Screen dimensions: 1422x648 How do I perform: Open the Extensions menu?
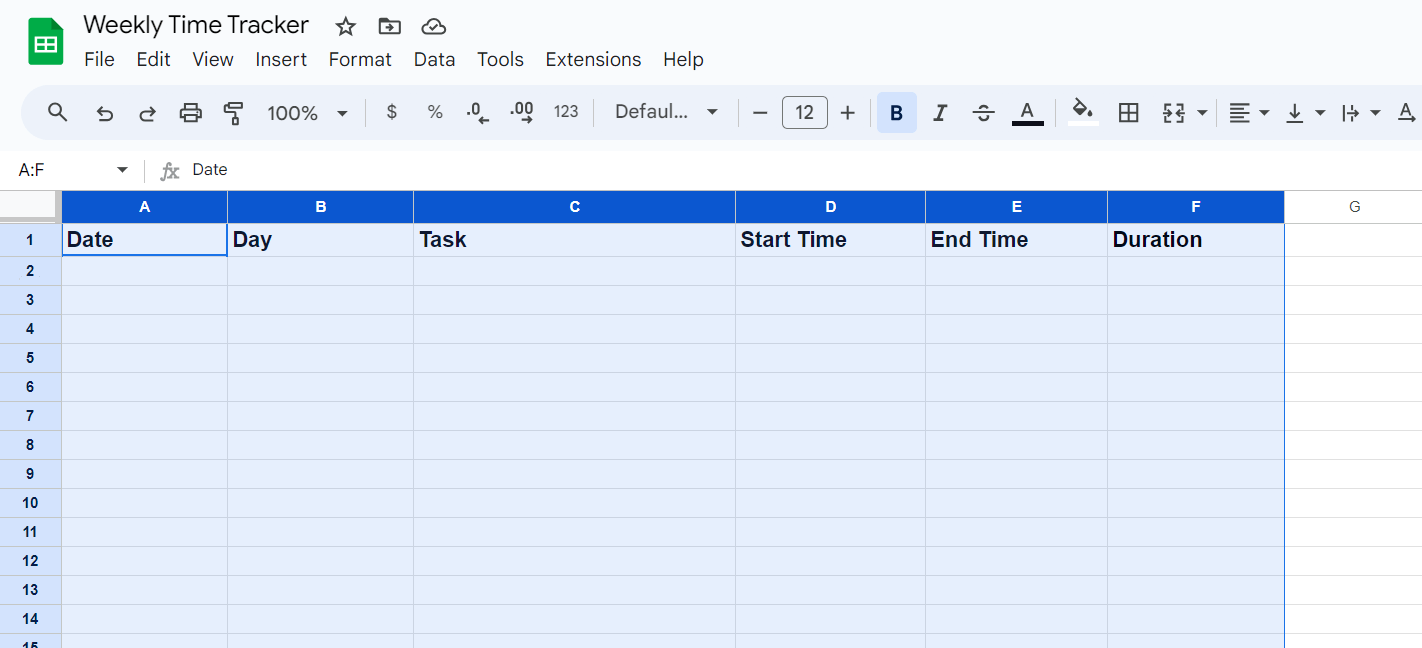pyautogui.click(x=593, y=60)
